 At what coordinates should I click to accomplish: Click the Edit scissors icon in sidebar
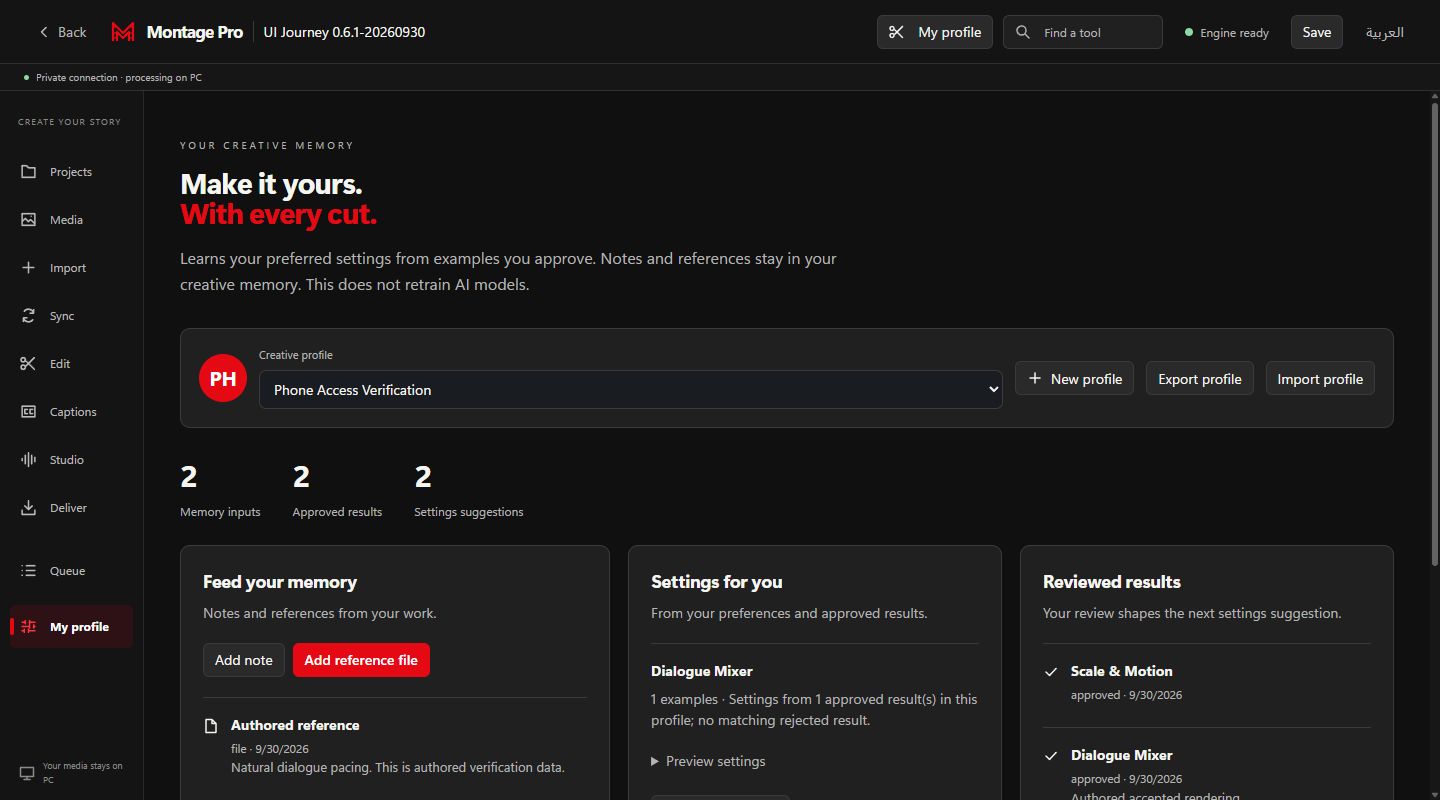point(28,364)
